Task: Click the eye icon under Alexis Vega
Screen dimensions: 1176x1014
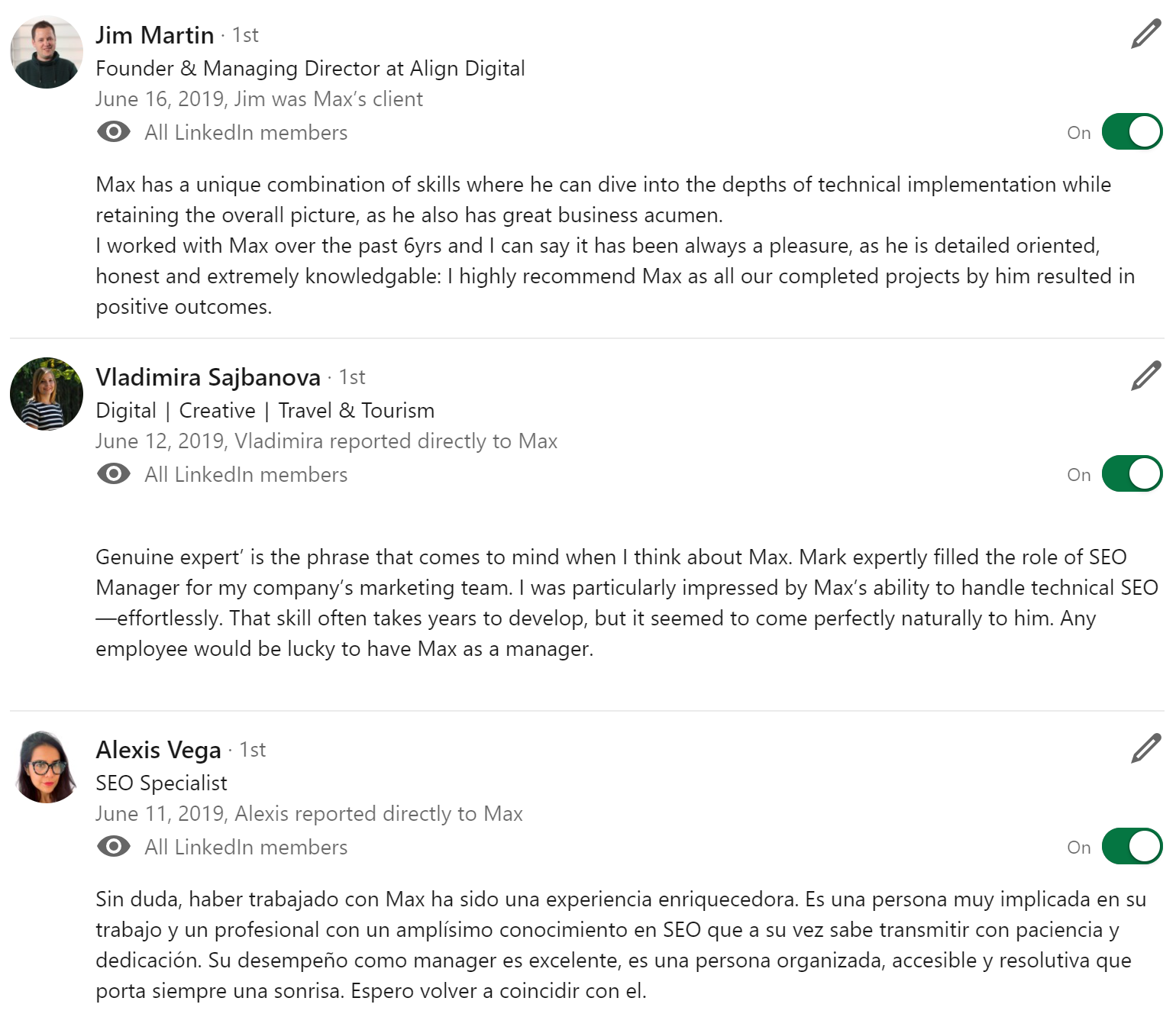Action: [114, 847]
